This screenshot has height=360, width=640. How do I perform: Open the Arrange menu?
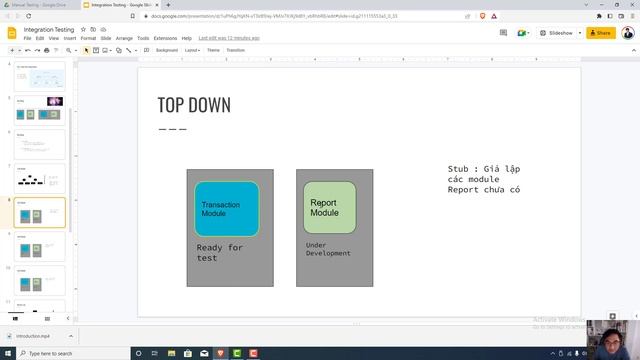[124, 38]
